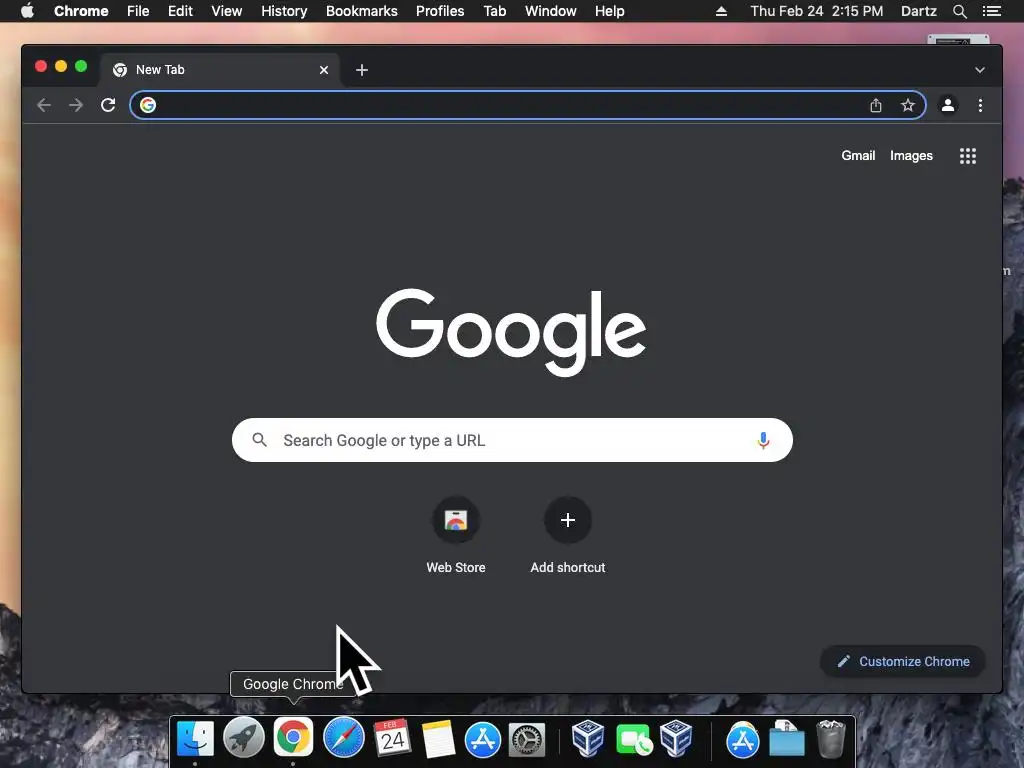Open the blue folder in the Dock
This screenshot has width=1024, height=768.
[787, 740]
